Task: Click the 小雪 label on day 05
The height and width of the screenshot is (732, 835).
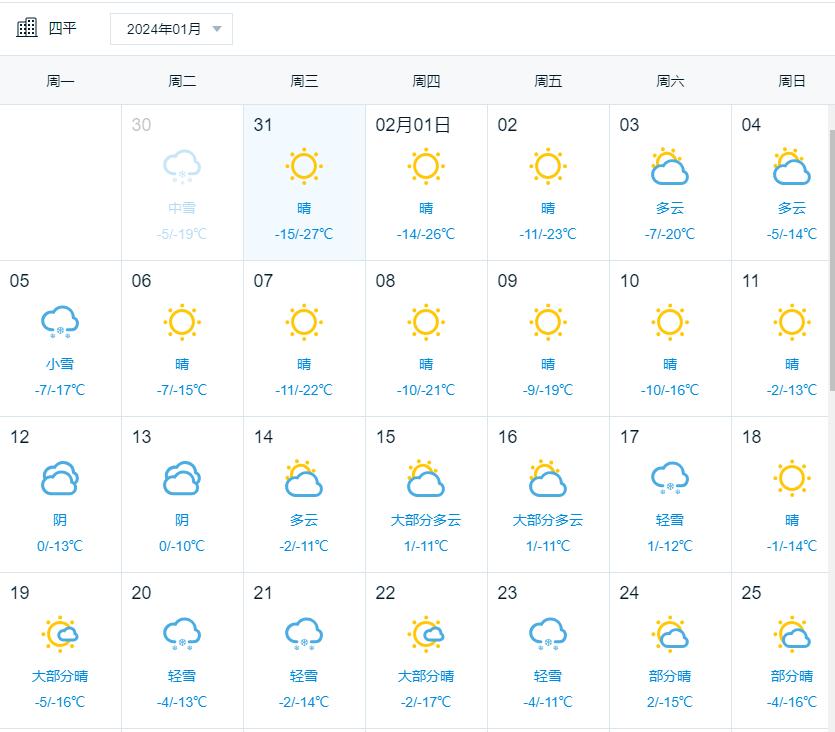Action: (60, 364)
